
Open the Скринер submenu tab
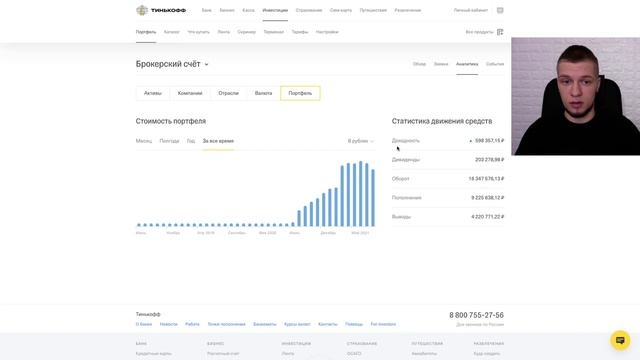pos(247,32)
